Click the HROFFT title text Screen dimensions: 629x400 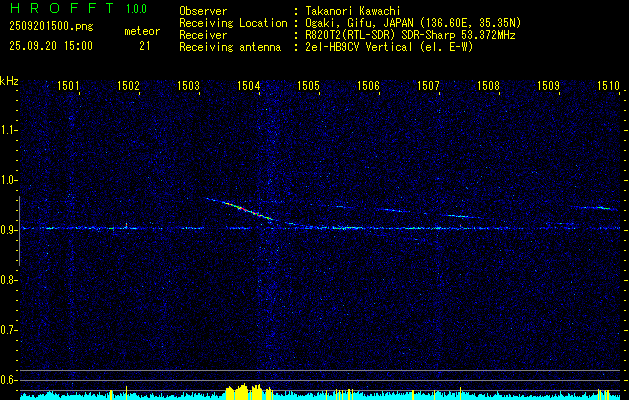click(x=62, y=8)
